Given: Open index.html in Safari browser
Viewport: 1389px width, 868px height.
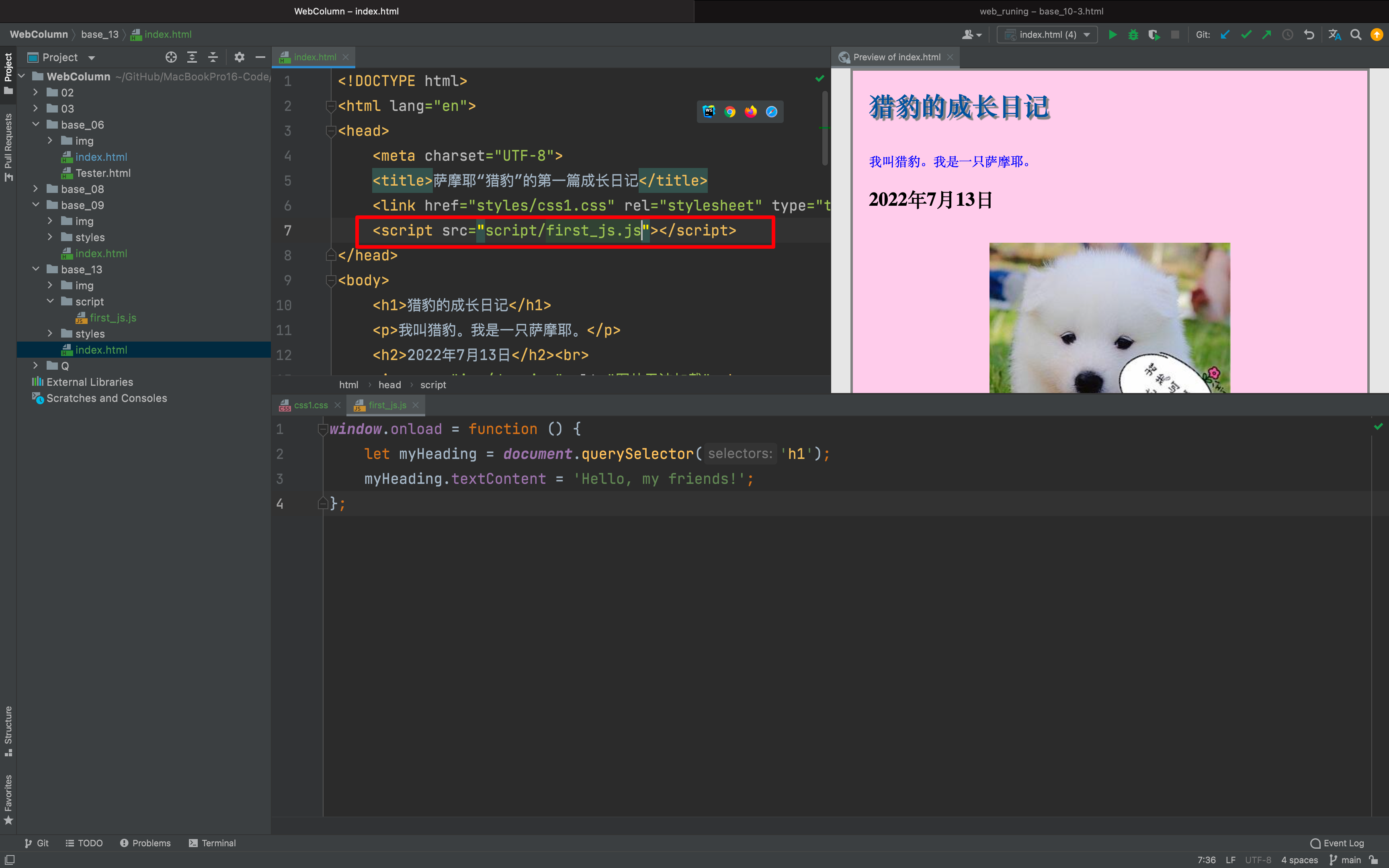Looking at the screenshot, I should pyautogui.click(x=771, y=111).
